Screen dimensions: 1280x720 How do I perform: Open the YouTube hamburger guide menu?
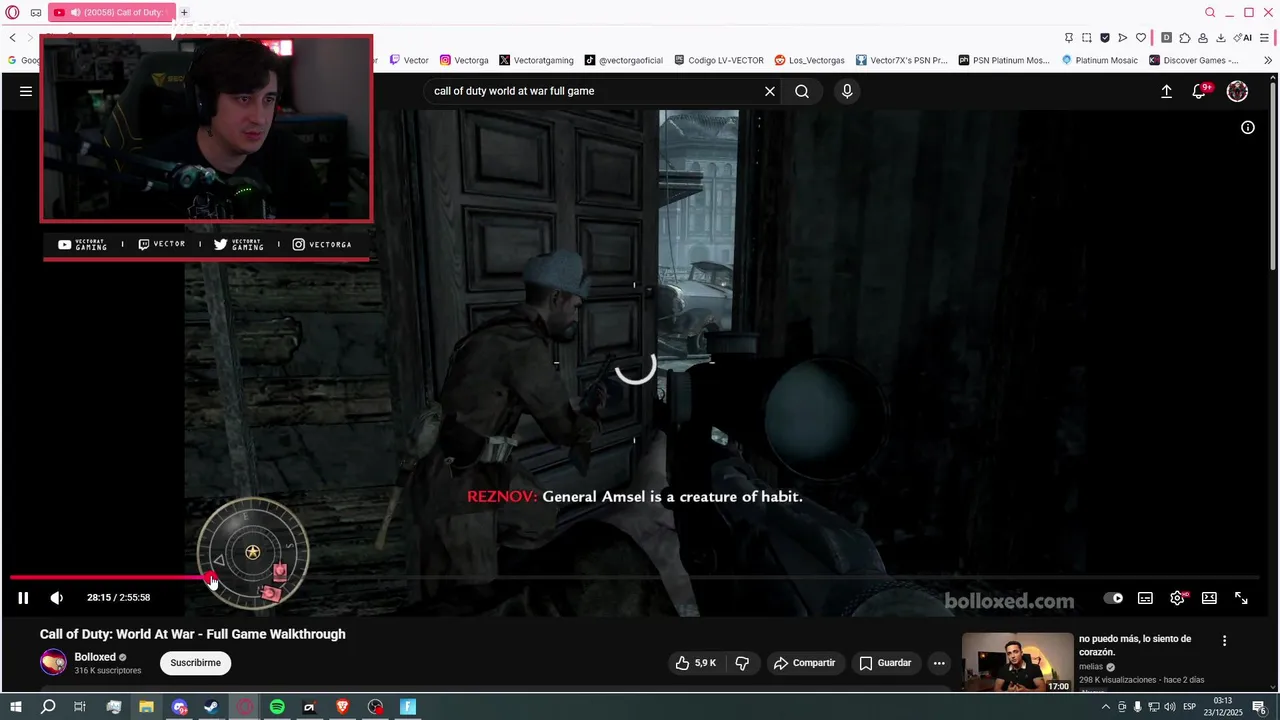tap(26, 91)
